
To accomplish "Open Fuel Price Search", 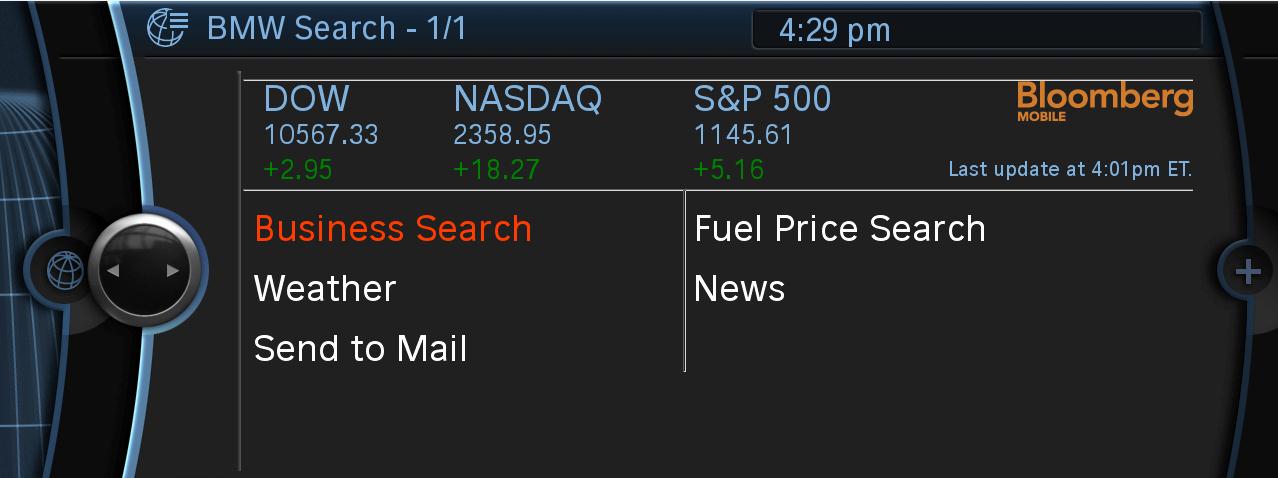I will [x=839, y=229].
